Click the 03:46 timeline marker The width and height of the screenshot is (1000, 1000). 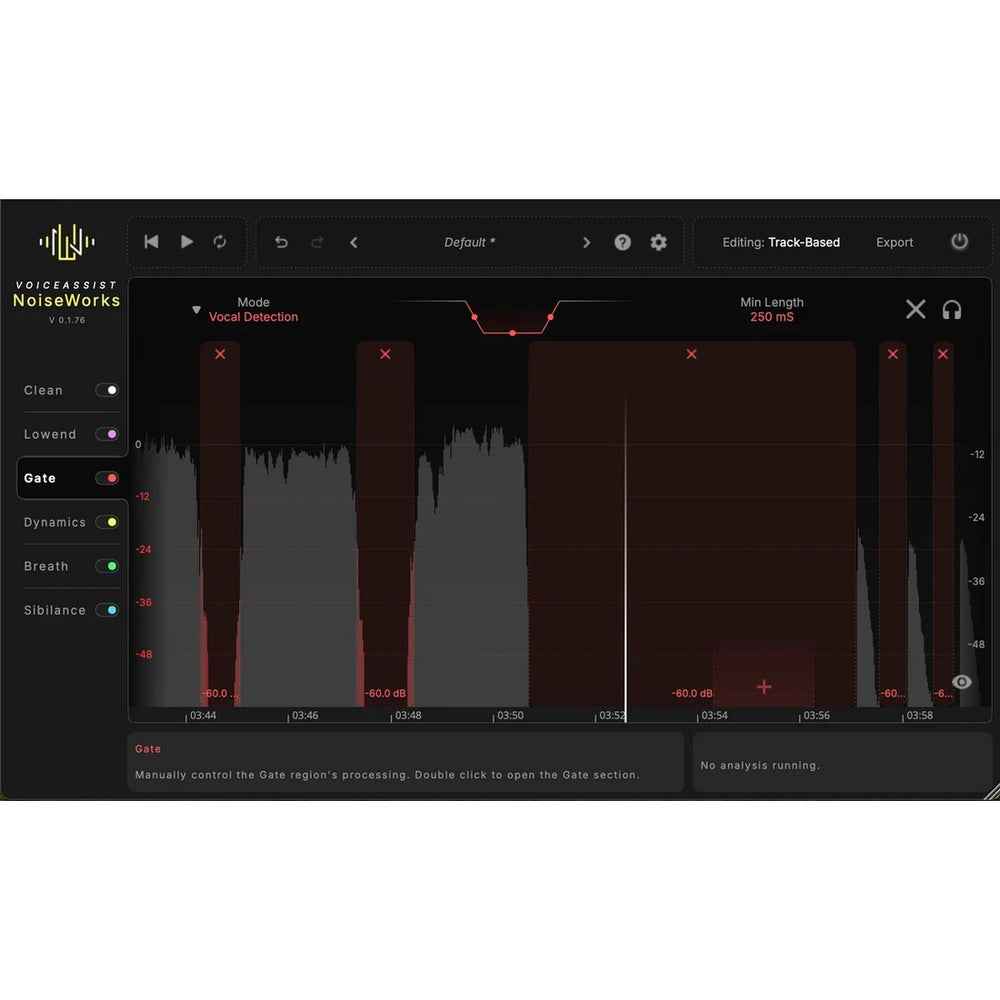click(305, 716)
